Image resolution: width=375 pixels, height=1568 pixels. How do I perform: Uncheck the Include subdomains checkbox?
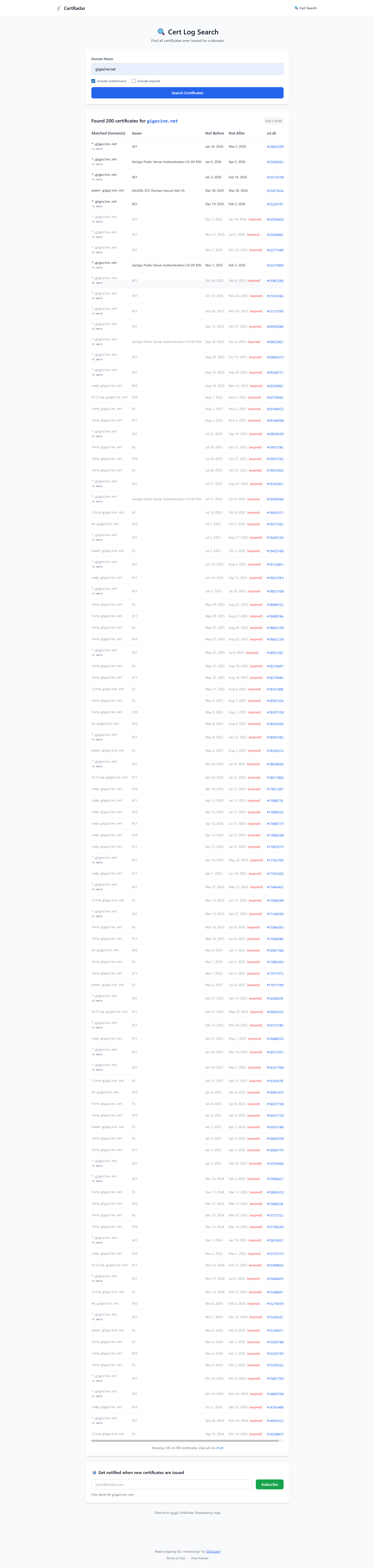pyautogui.click(x=93, y=81)
